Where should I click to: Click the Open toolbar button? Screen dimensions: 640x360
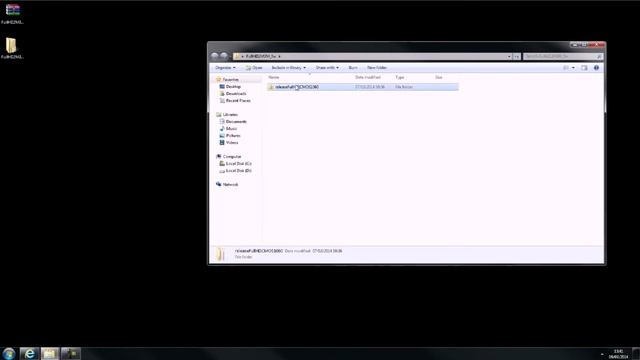point(254,68)
